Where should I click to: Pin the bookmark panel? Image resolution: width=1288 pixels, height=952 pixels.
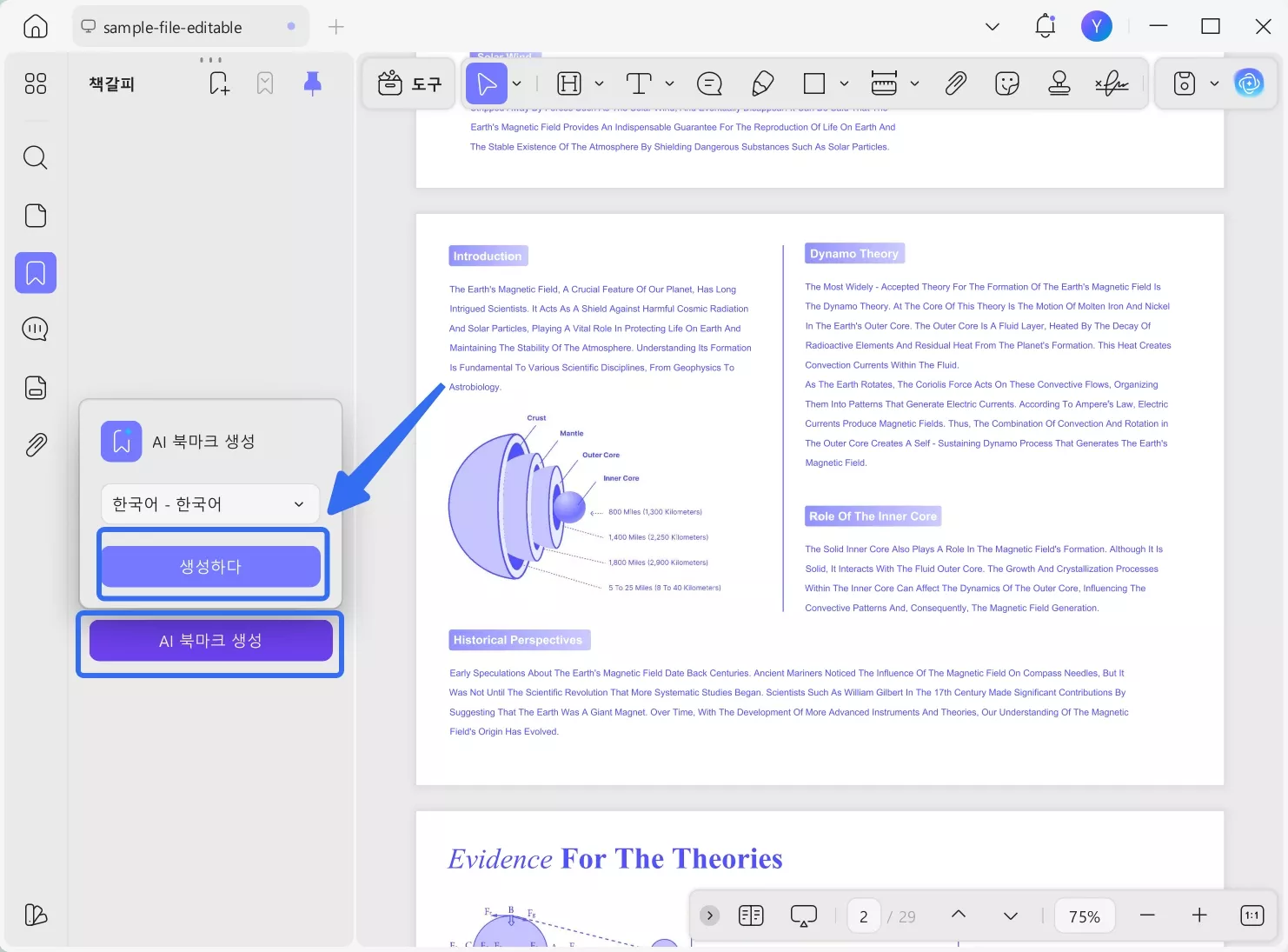(313, 83)
